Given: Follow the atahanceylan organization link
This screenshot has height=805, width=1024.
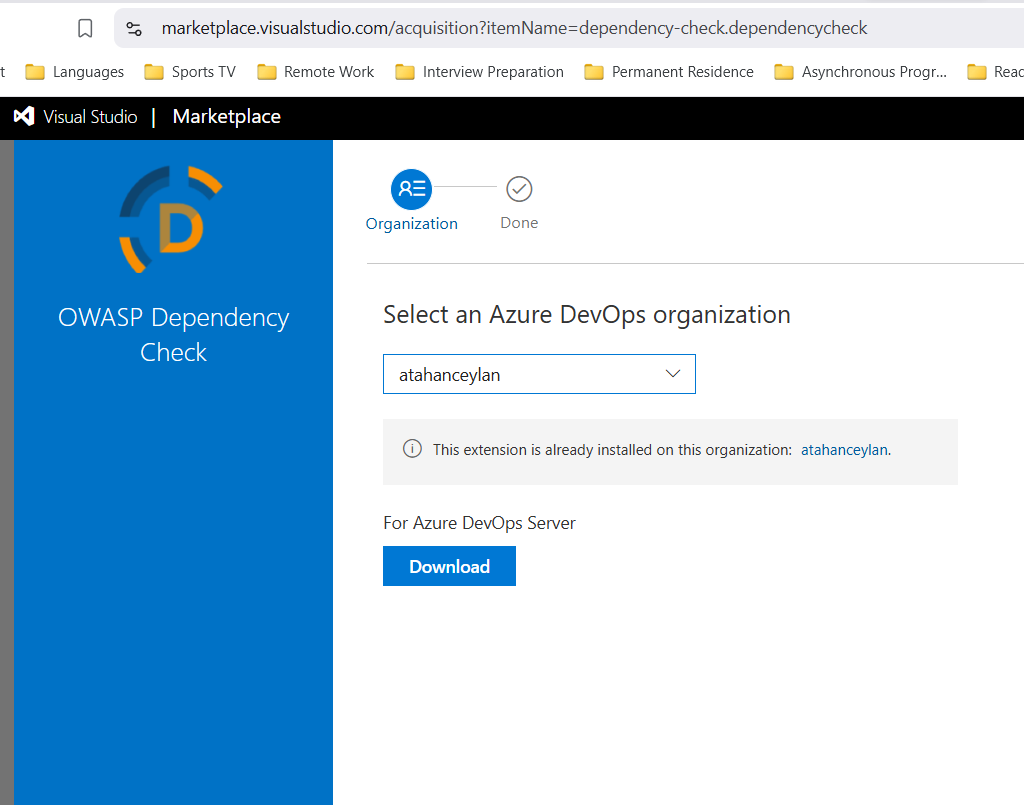Looking at the screenshot, I should coord(844,450).
